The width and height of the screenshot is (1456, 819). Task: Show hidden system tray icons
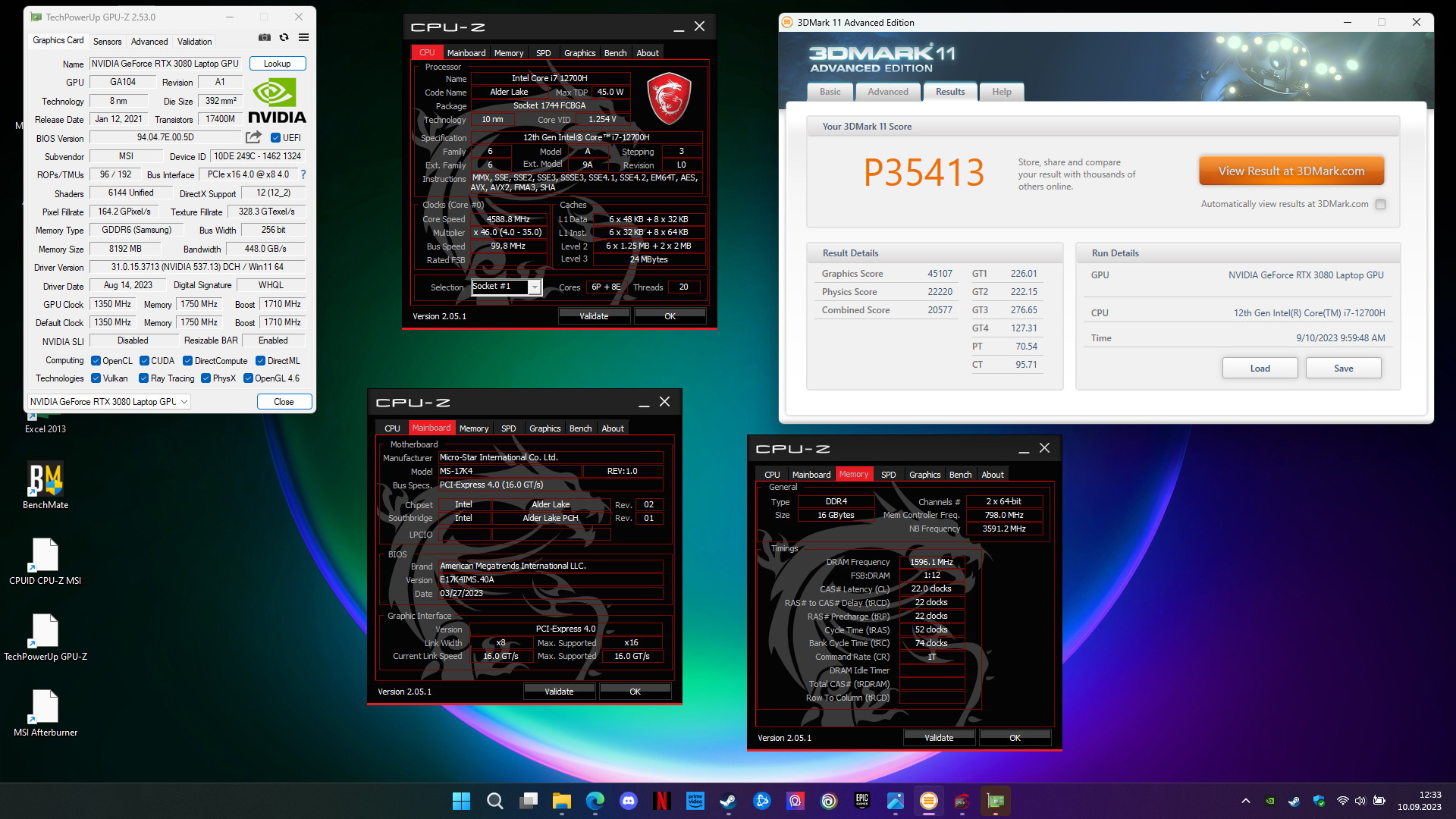point(1245,801)
